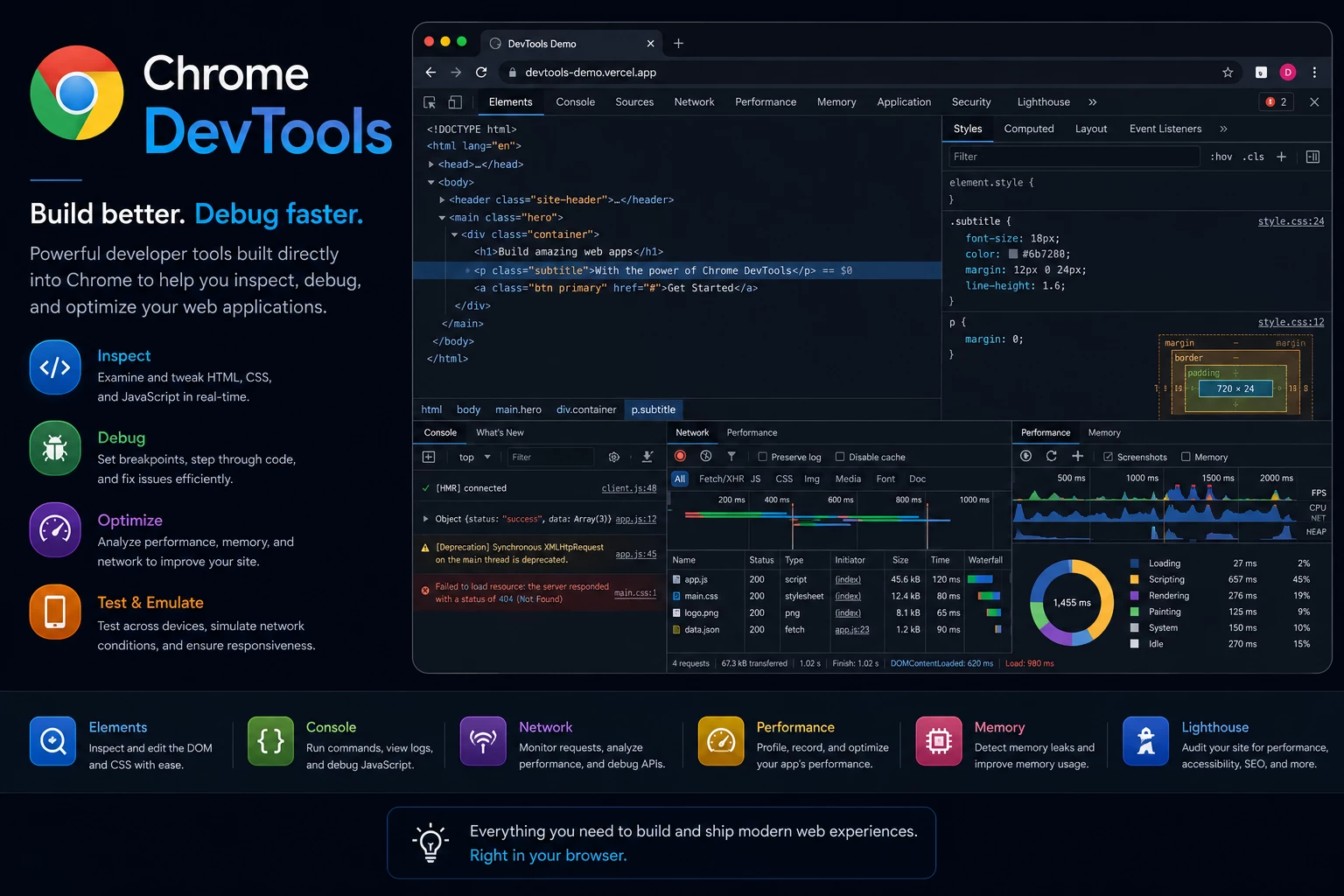Select div.container breadcrumb
The image size is (1344, 896).
point(586,409)
